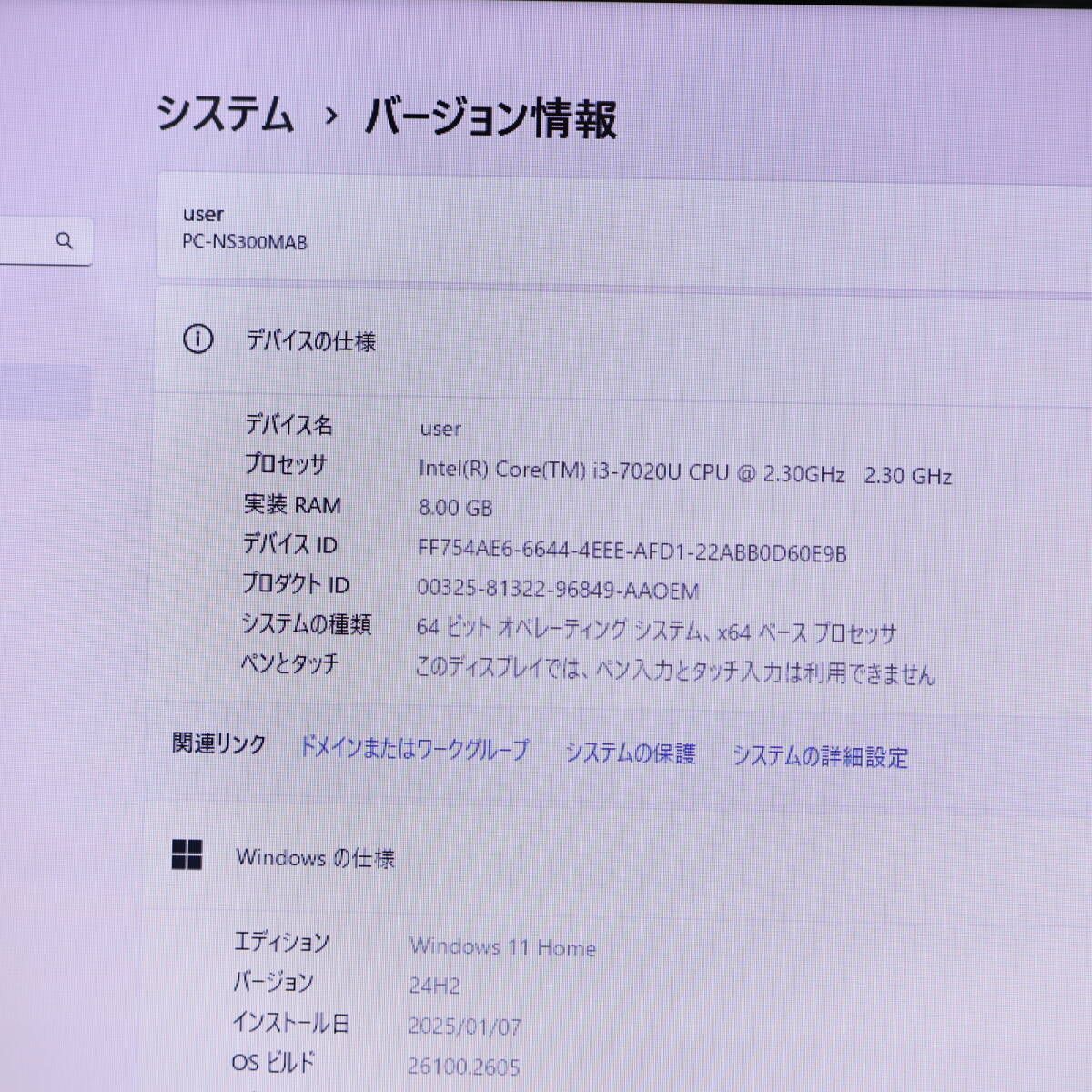Open システムの保護 link

point(630,753)
